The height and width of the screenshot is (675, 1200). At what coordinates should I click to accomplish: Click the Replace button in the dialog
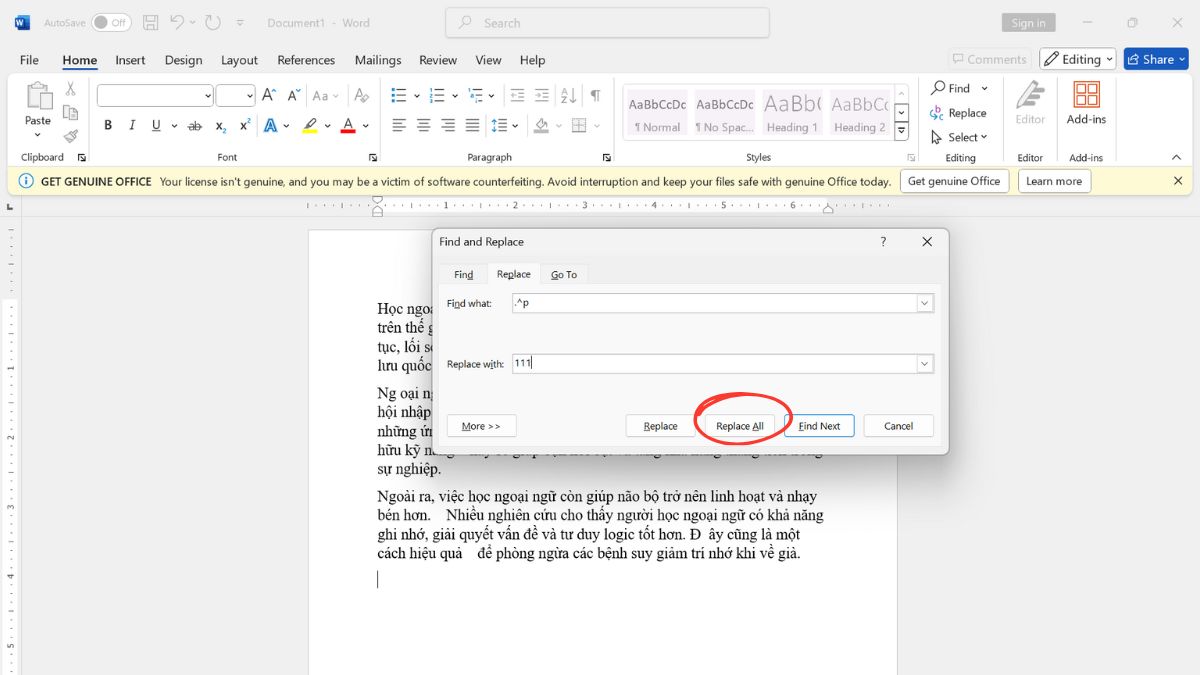[660, 426]
